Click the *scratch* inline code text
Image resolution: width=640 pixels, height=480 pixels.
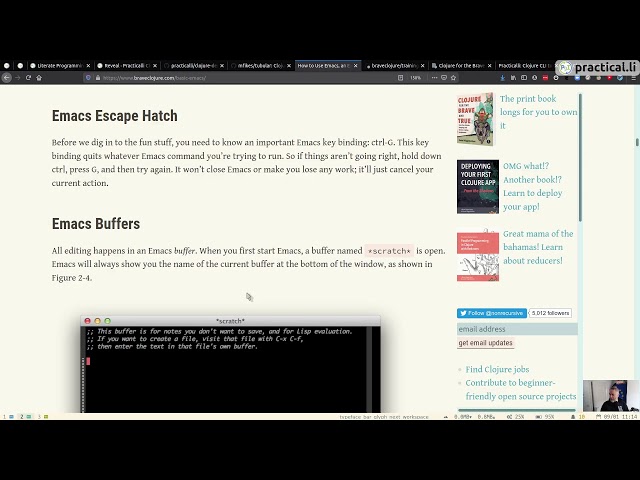coord(389,251)
